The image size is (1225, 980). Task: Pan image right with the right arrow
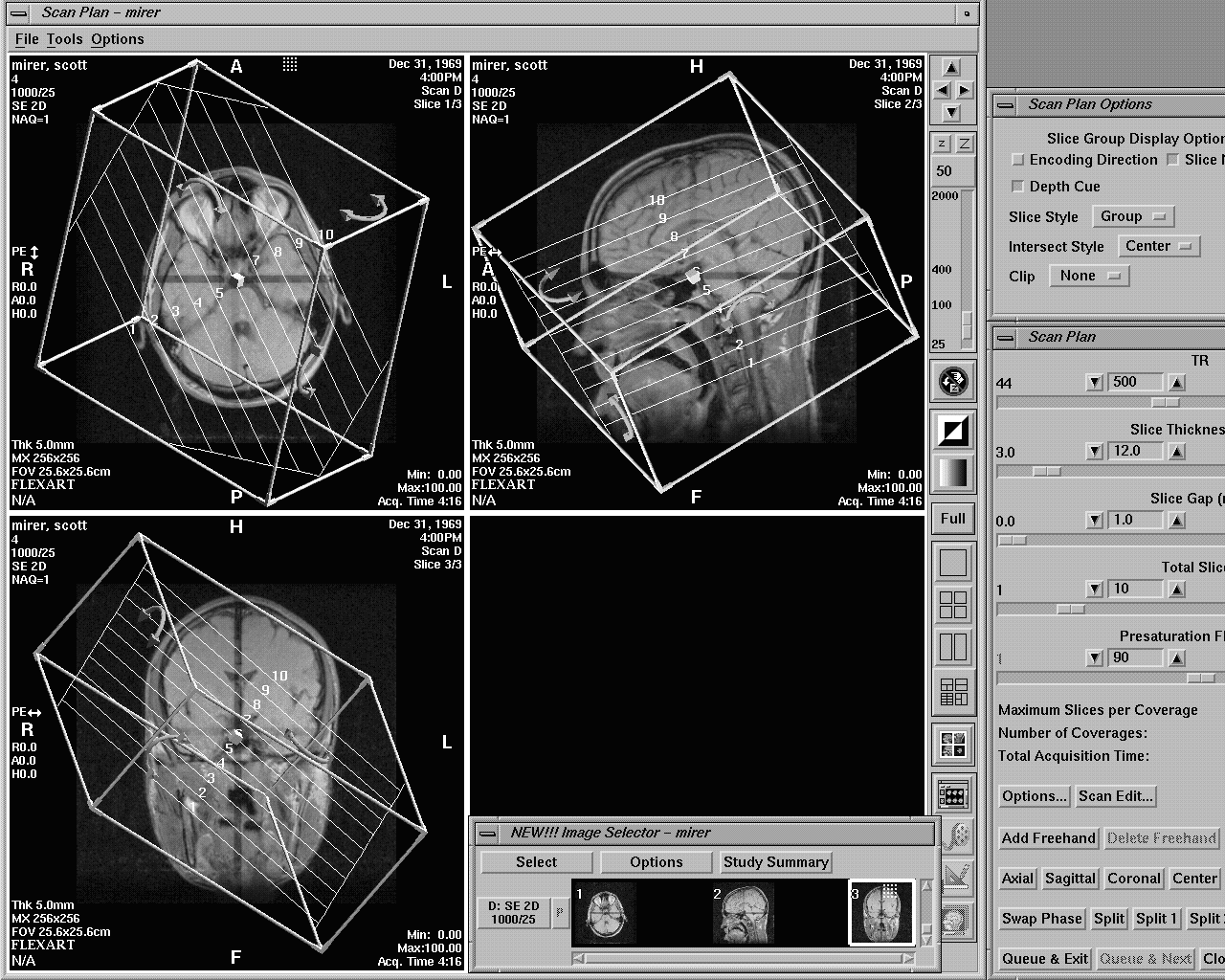tap(964, 90)
